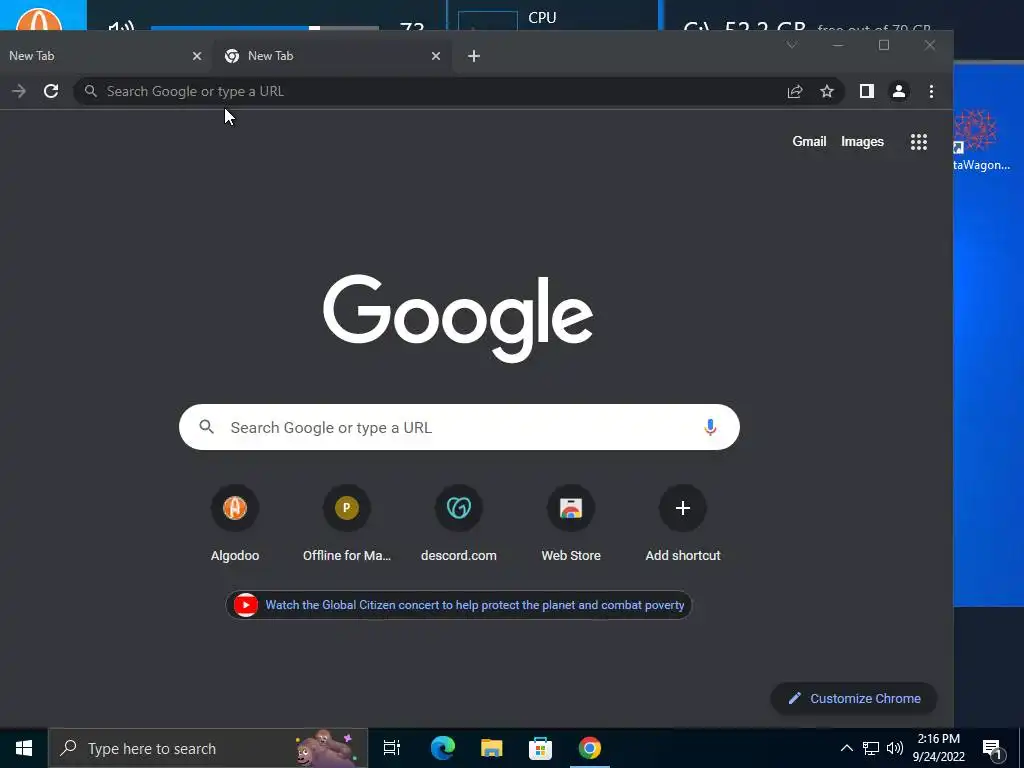Click the taskbar search box
Image resolution: width=1024 pixels, height=768 pixels.
coord(208,748)
